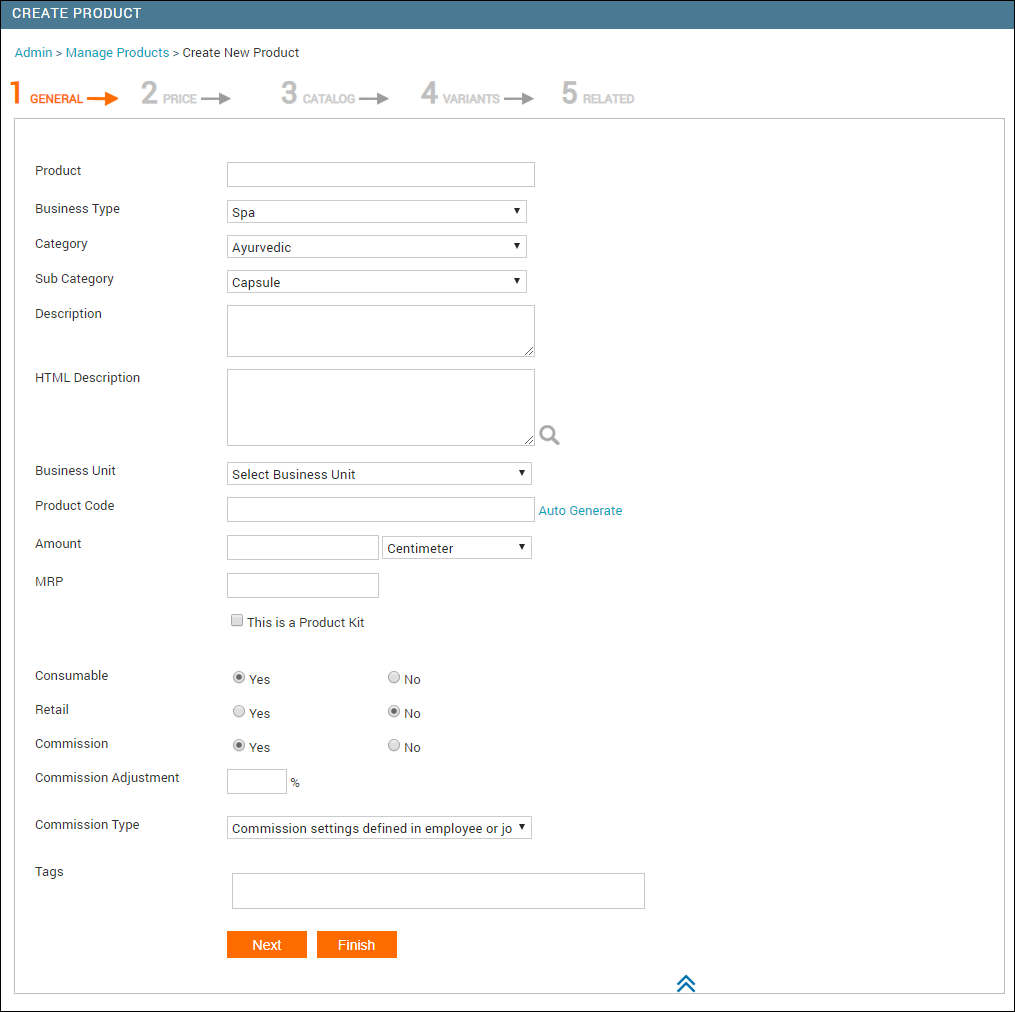Screen dimensions: 1015x1012
Task: Open the Business Type dropdown showing Spa
Action: 377,212
